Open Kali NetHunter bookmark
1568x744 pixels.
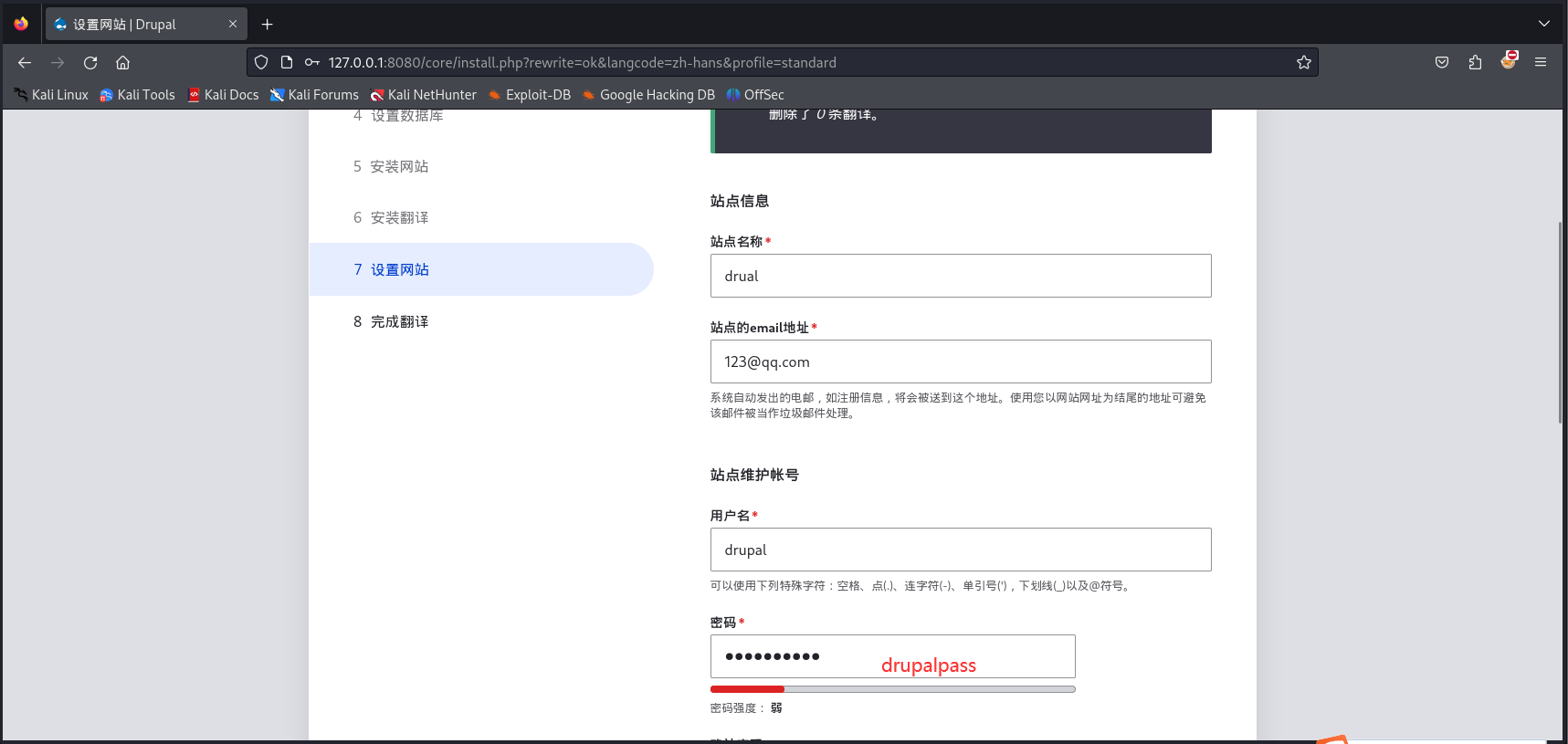click(x=423, y=95)
